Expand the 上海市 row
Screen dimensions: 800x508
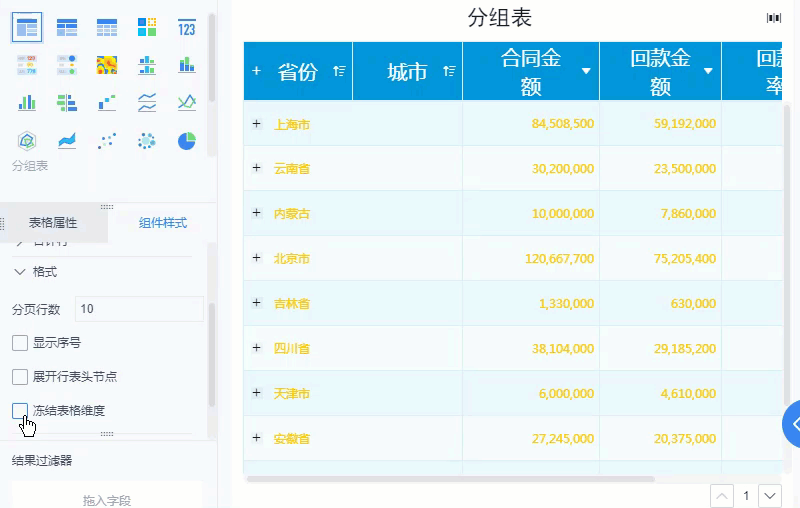pos(257,124)
